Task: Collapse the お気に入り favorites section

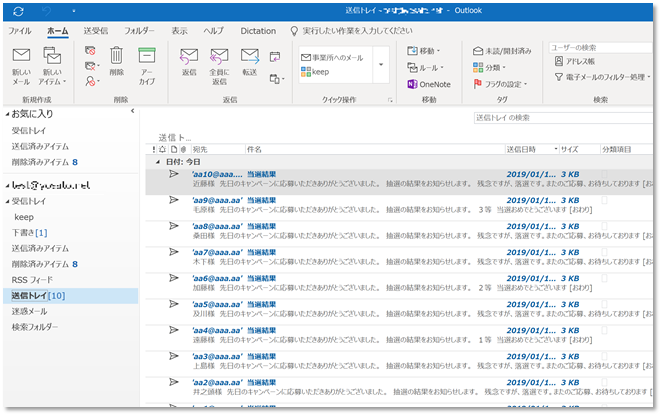Action: [7, 114]
